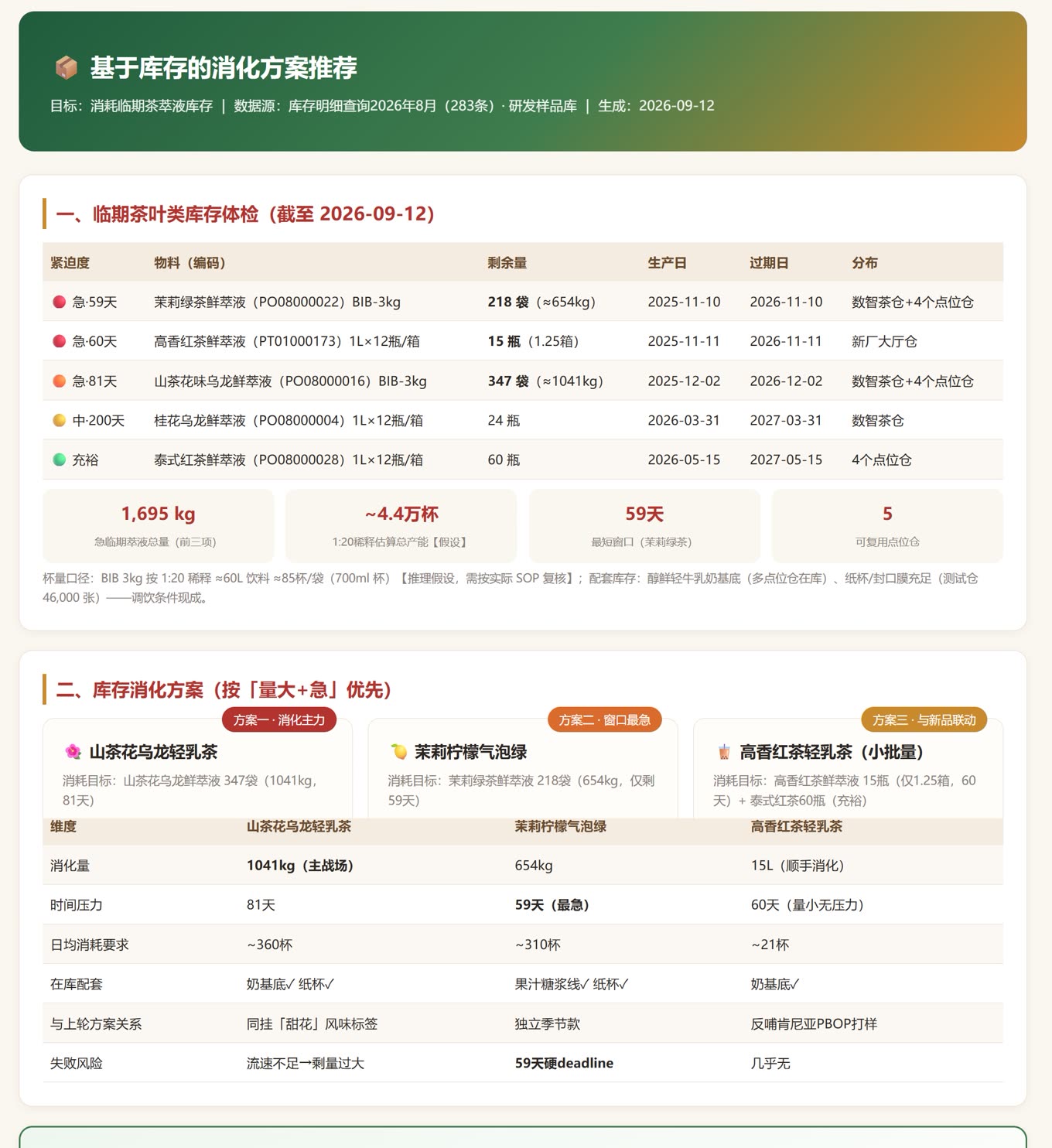Click the 一、临期茶叶类库存体检 section heading
Viewport: 1052px width, 1148px height.
click(x=245, y=214)
